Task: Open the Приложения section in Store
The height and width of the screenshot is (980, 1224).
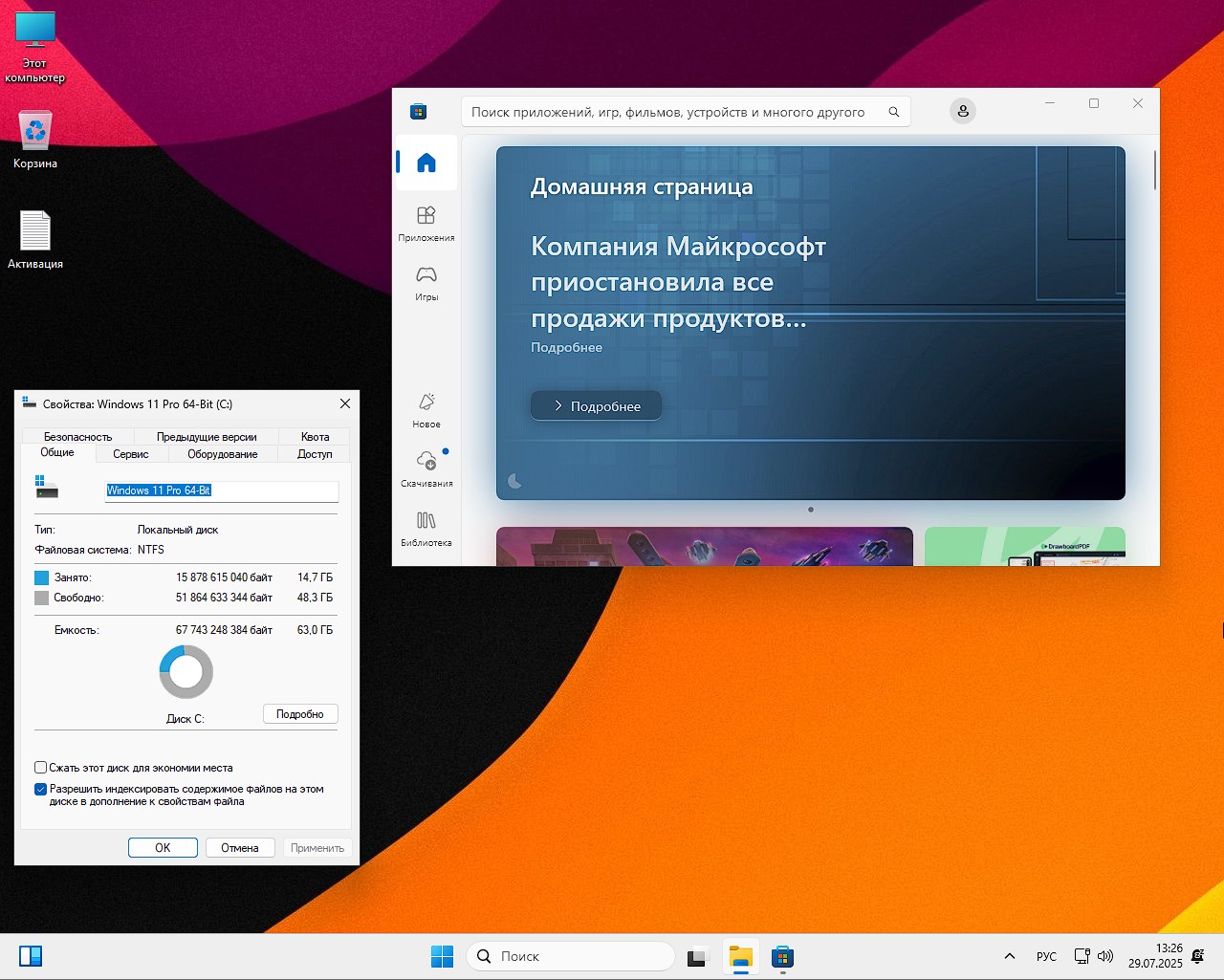Action: coord(426,224)
